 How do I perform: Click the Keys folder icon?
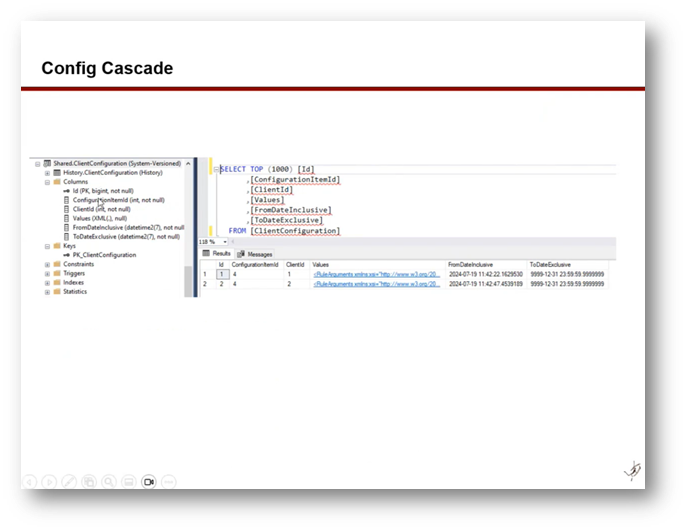point(57,246)
